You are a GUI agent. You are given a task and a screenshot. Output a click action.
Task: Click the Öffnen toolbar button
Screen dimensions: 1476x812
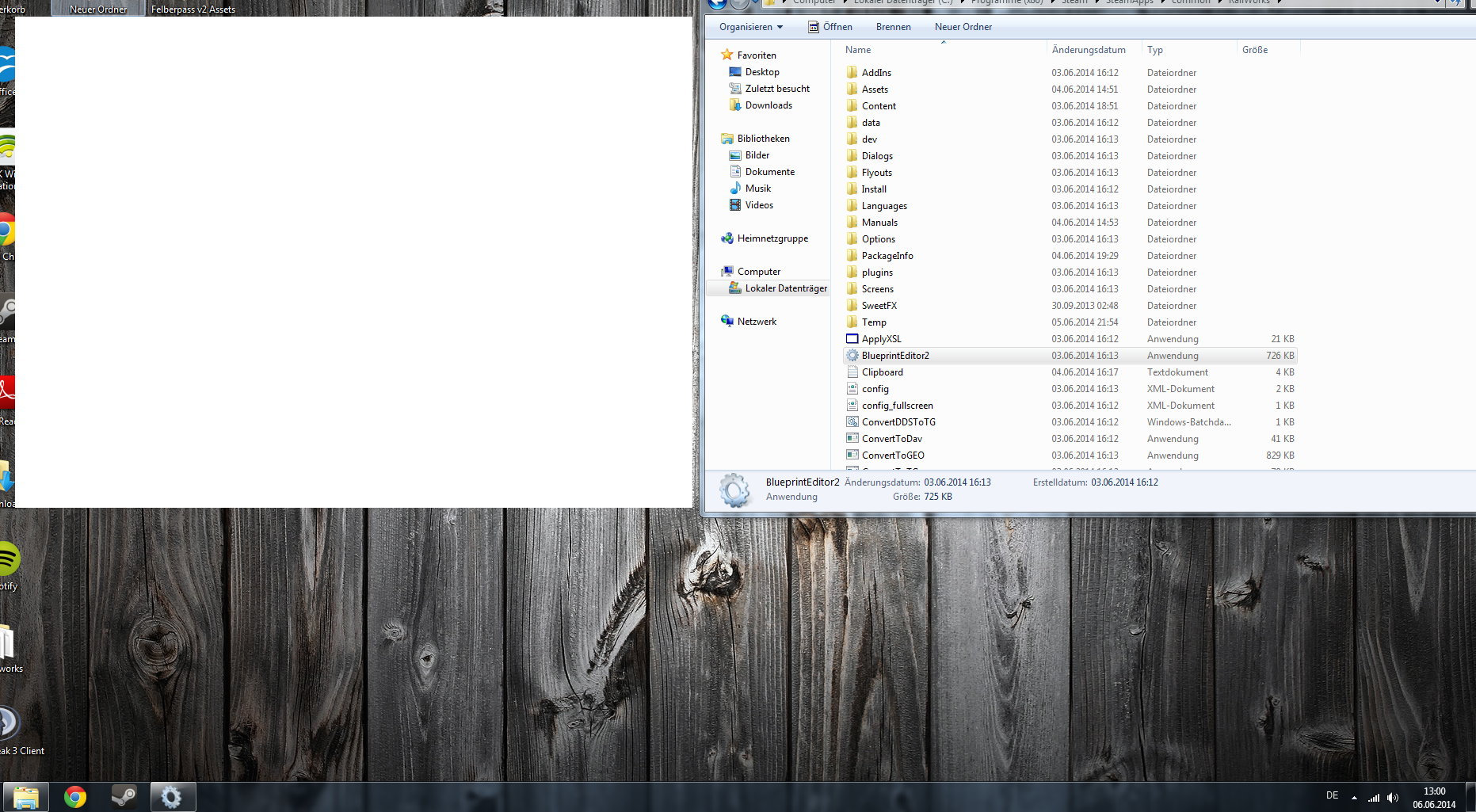tap(830, 27)
